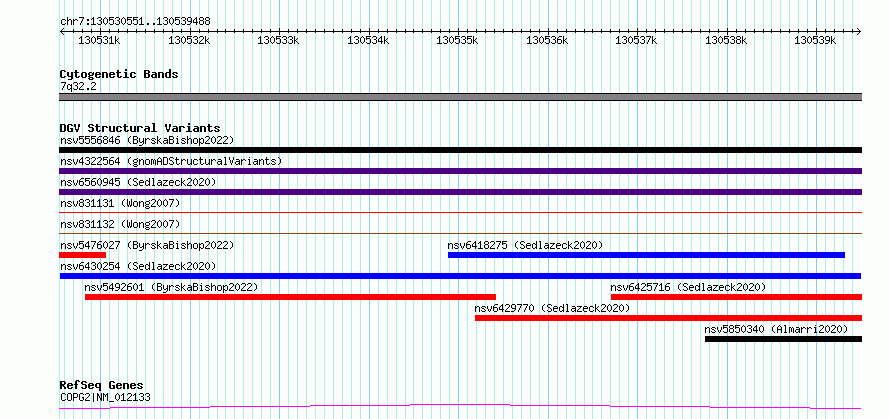Image resolution: width=890 pixels, height=419 pixels.
Task: Select the black nsv5556846 variant bar
Action: click(x=460, y=150)
